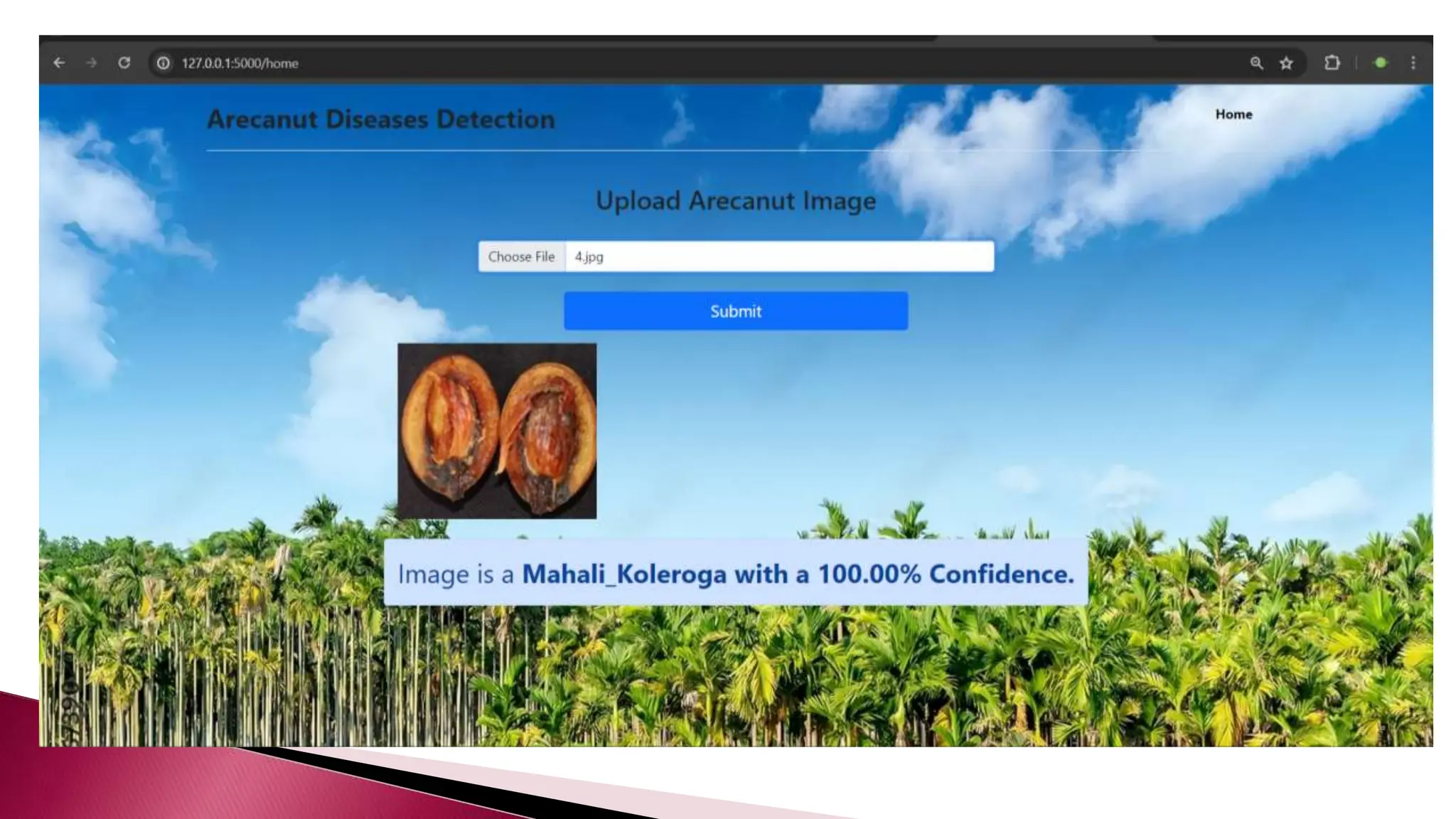Click the browser forward arrow

point(91,63)
